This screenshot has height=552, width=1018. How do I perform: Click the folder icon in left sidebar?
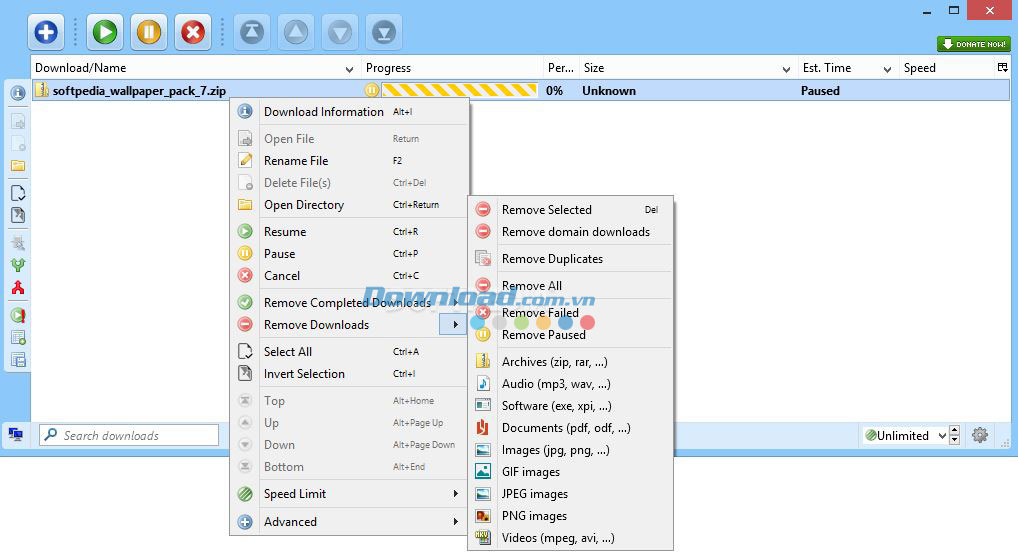click(x=18, y=166)
